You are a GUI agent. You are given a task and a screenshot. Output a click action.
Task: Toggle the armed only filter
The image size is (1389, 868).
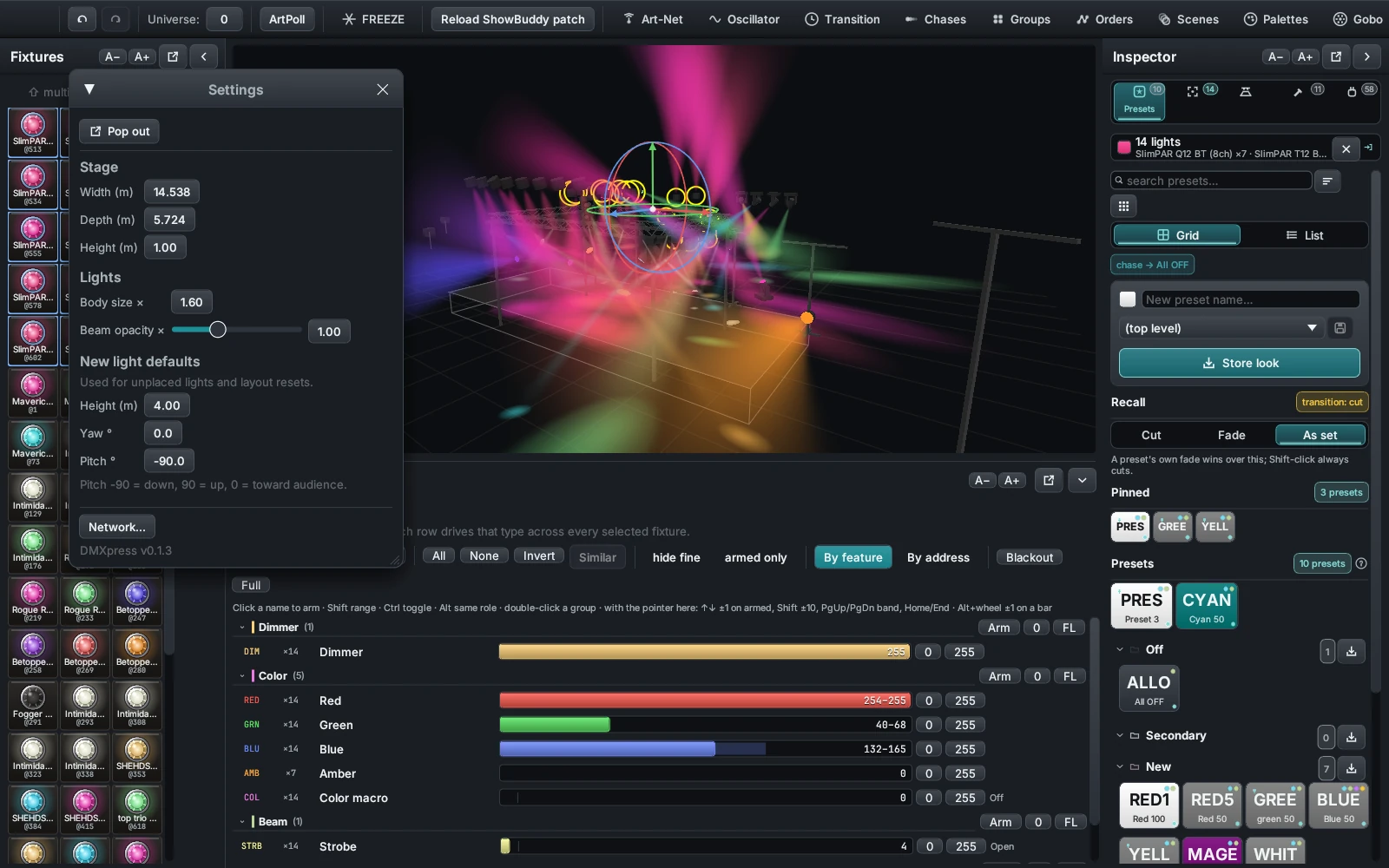[x=755, y=557]
